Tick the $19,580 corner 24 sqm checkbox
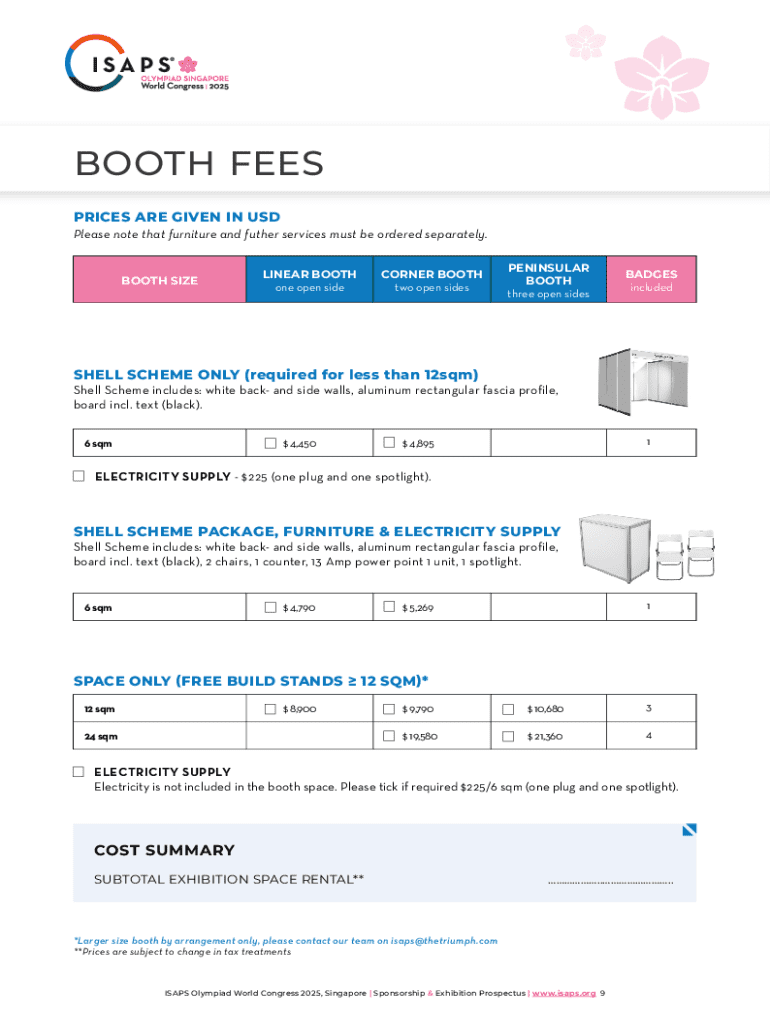This screenshot has width=770, height=1024. pyautogui.click(x=389, y=737)
